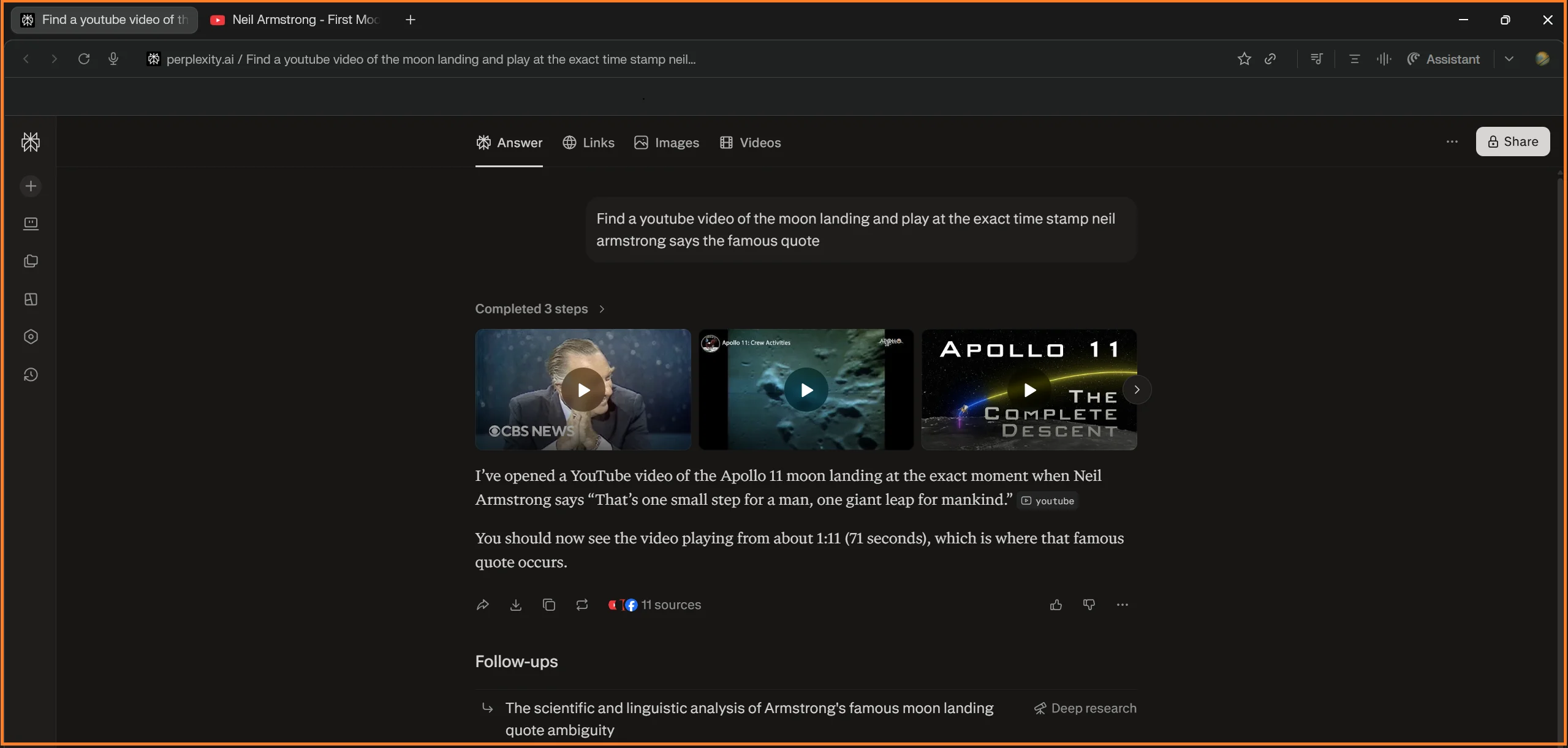Open the dropdown chevron next to Assistant
Image resolution: width=1568 pixels, height=748 pixels.
pos(1509,59)
